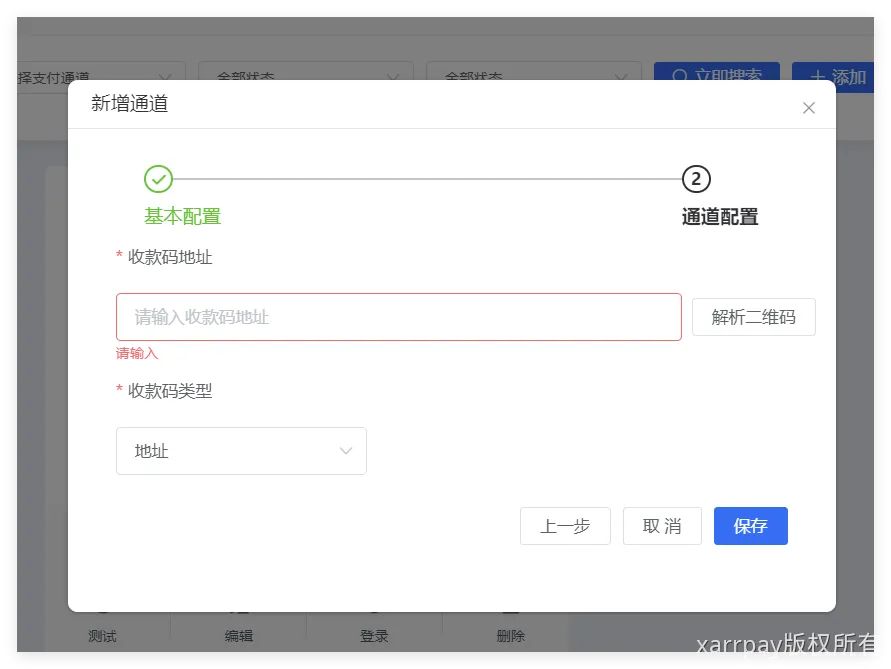
Task: Click the green checkmark step icon
Action: tap(158, 179)
